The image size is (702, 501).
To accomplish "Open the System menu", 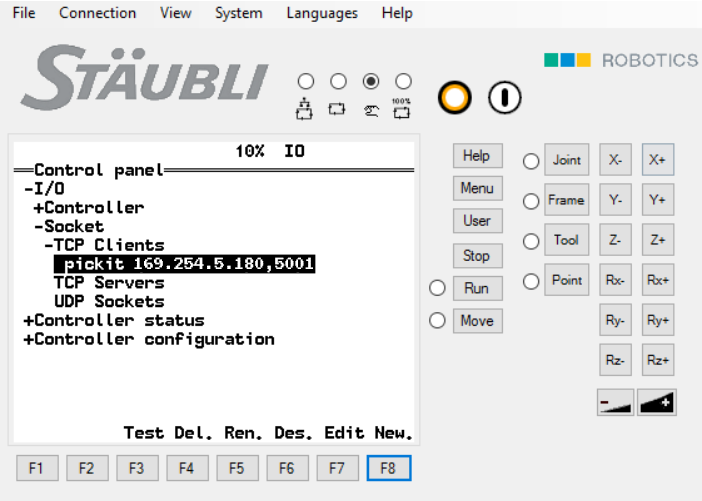I will 239,13.
